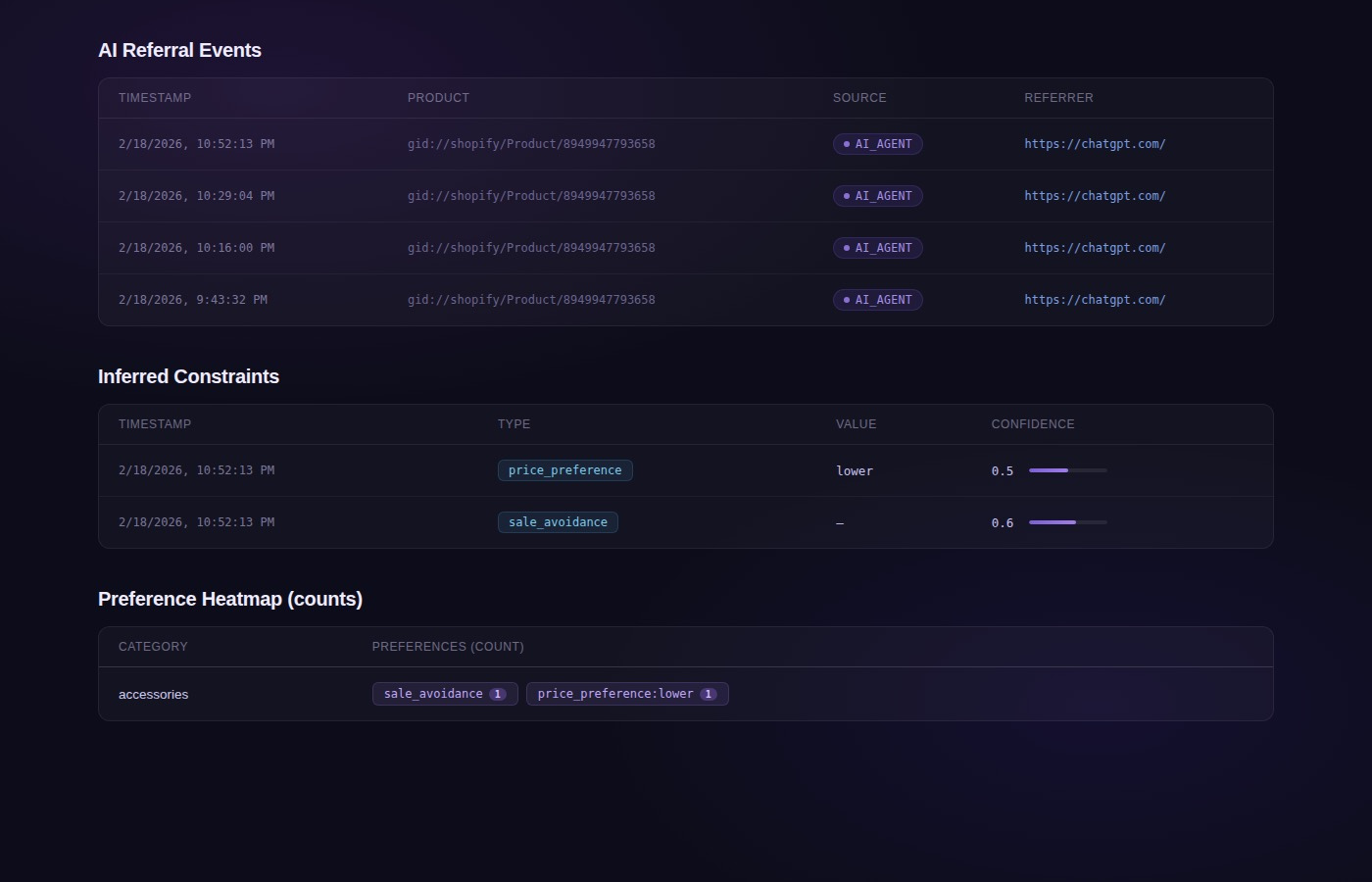Select the sale_avoidance constraint badge
Screen dimensions: 1372x882
(x=558, y=521)
